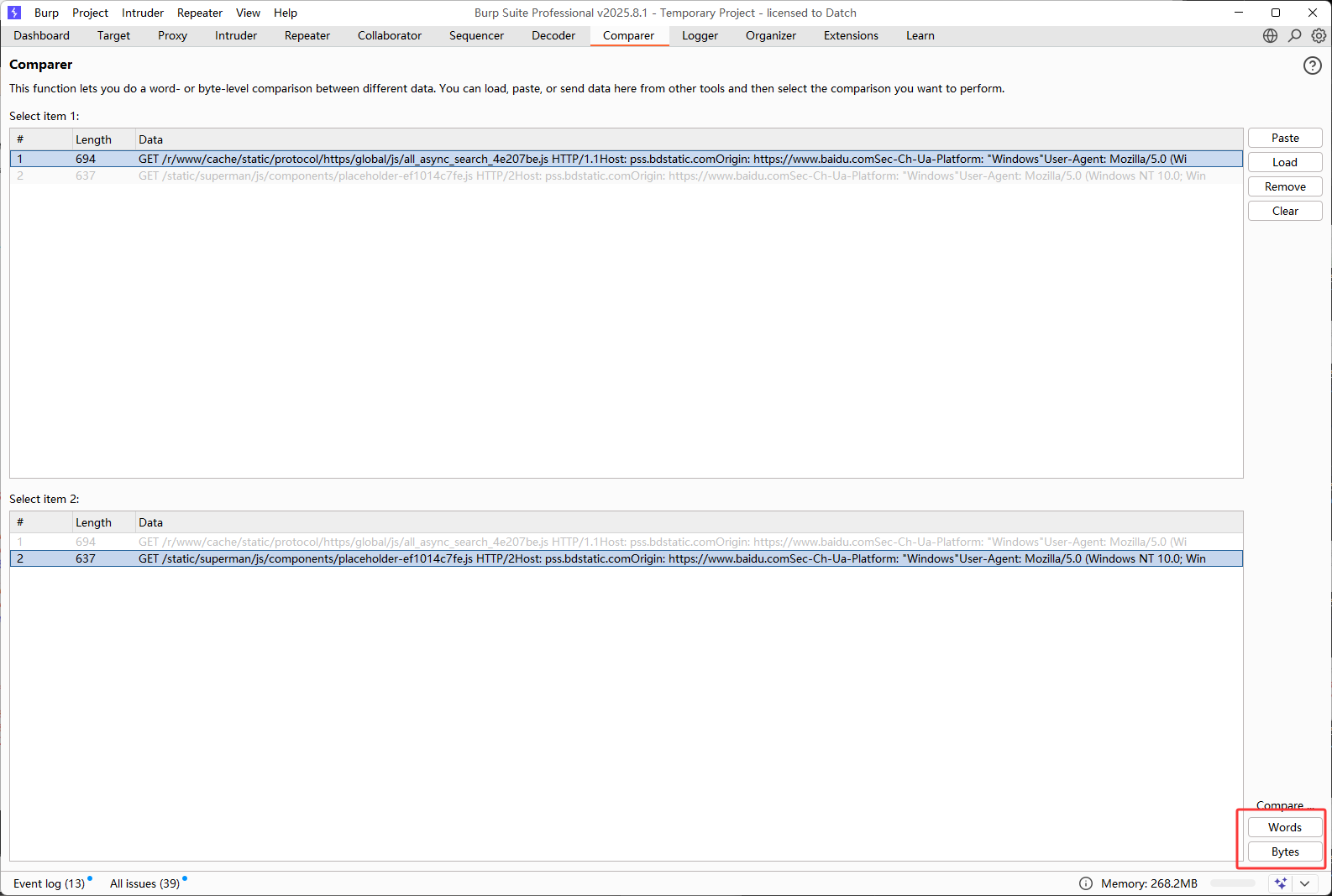Switch to the Repeater tab

tap(307, 35)
